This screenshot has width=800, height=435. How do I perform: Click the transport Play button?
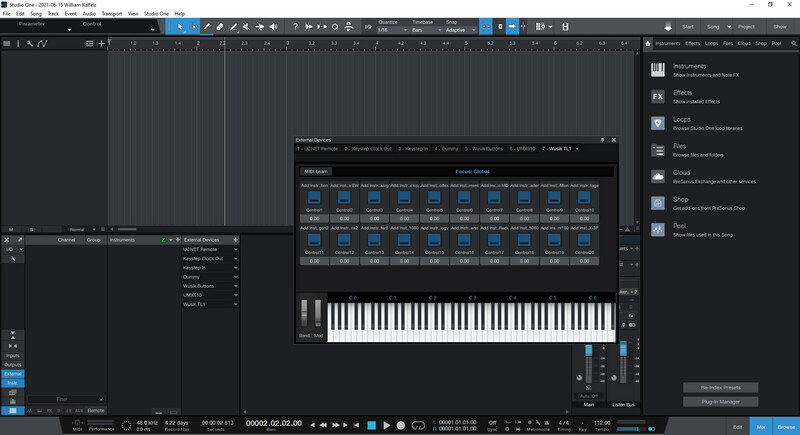(387, 425)
